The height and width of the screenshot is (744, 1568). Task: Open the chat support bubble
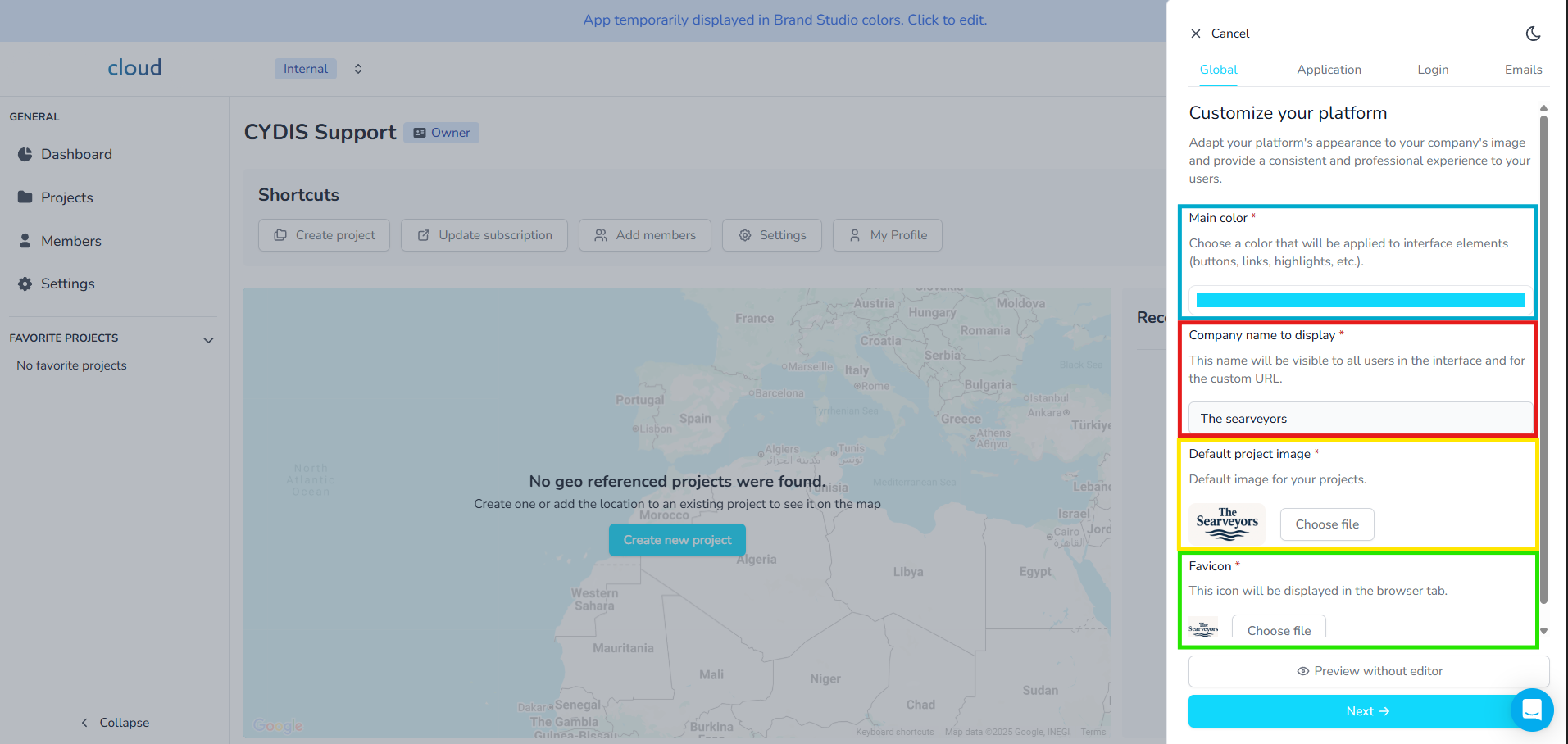tap(1531, 710)
